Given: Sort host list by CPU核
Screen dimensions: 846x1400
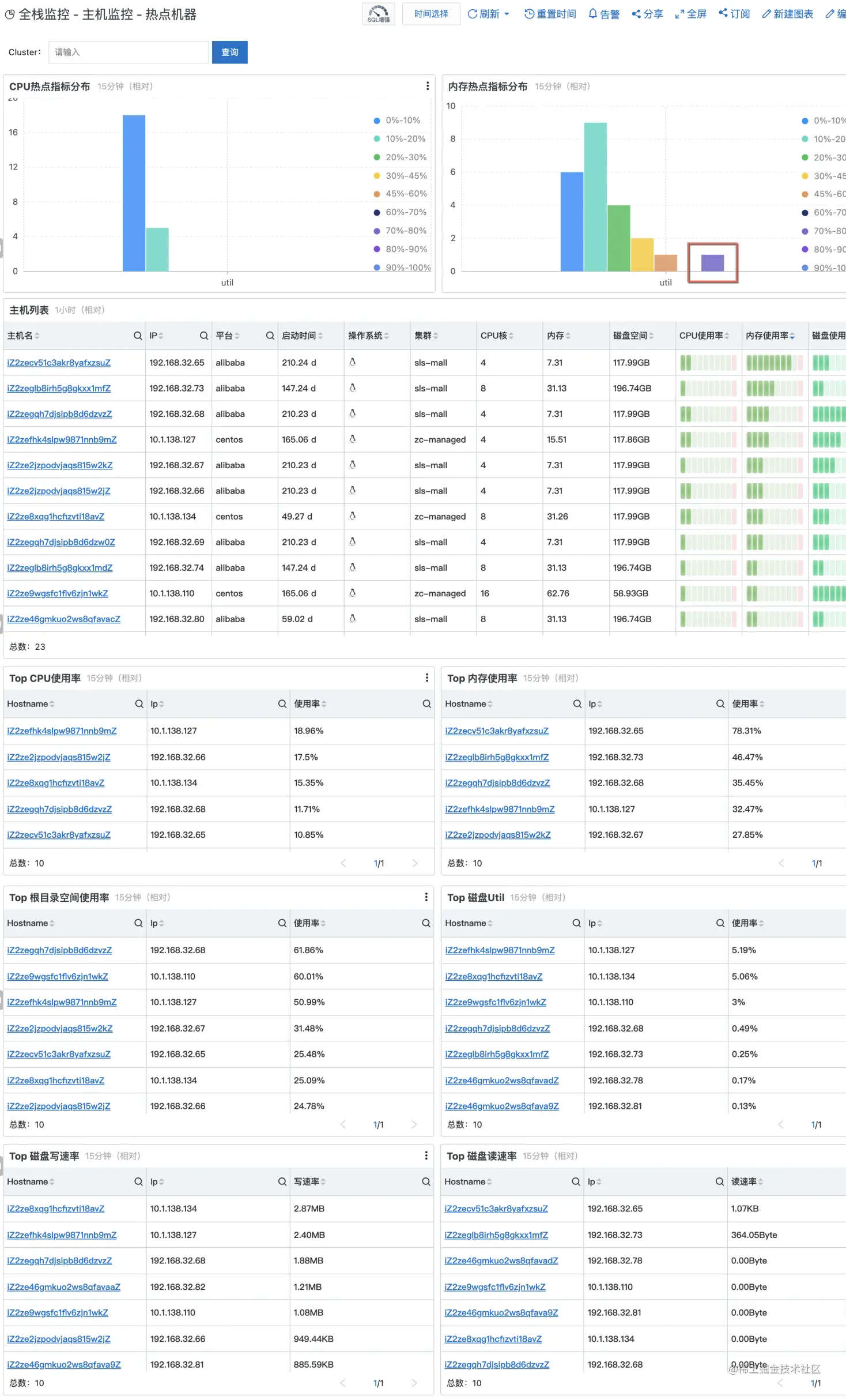Looking at the screenshot, I should 511,336.
